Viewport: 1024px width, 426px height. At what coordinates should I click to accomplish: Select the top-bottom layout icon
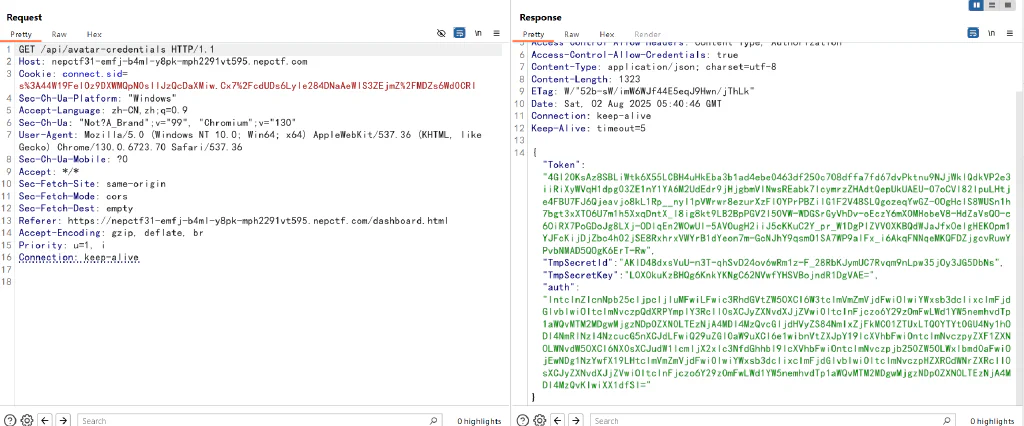coord(992,5)
